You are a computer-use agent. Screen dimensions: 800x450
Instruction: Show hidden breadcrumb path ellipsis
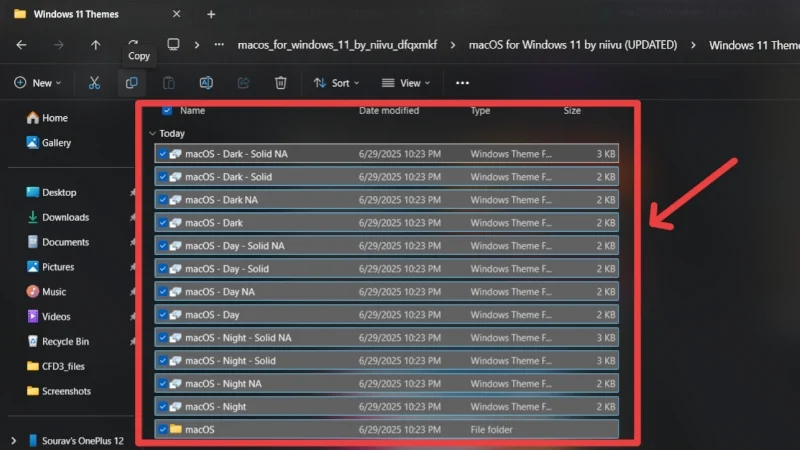pos(219,44)
